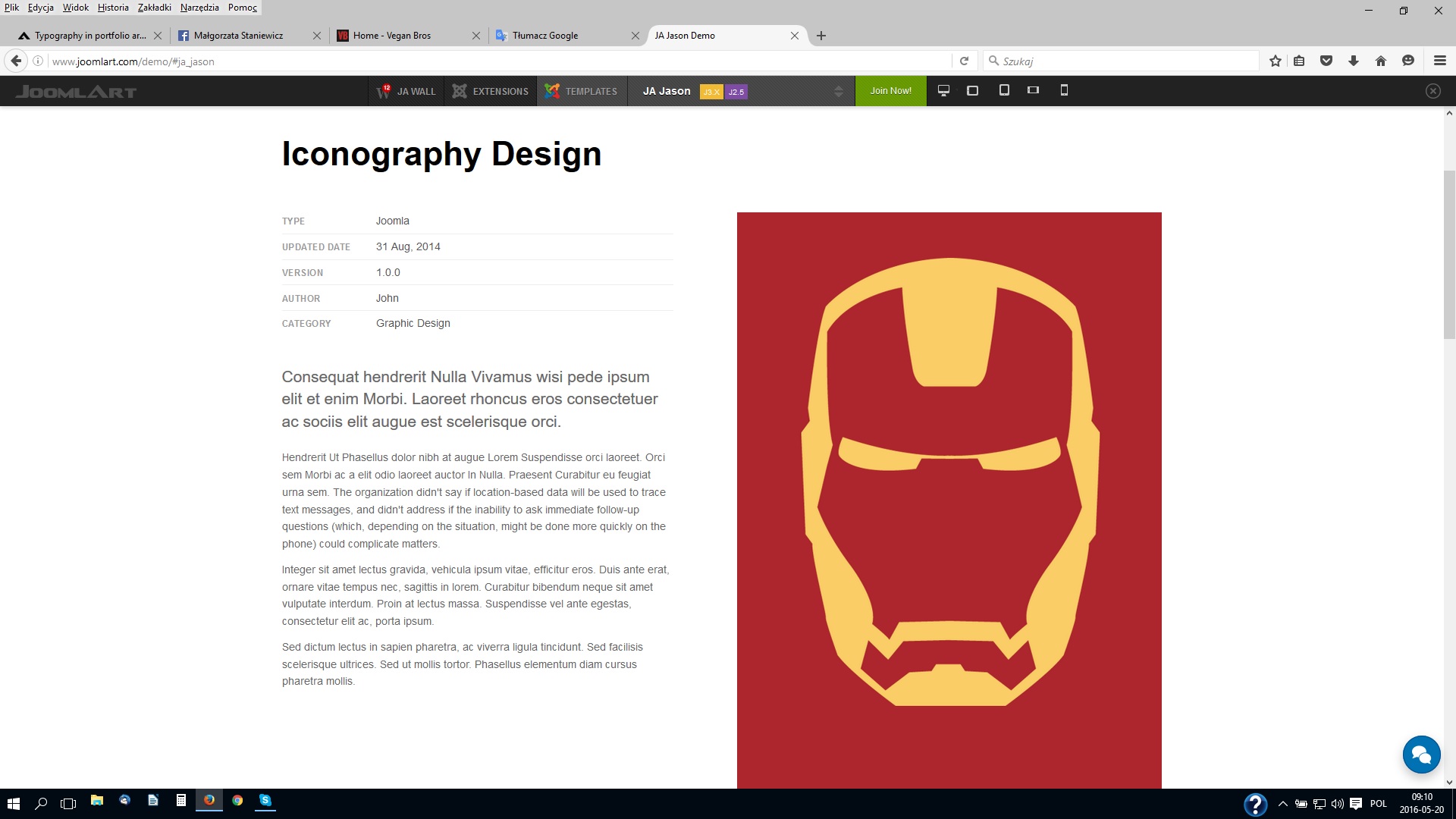Switch to portrait tablet preview

tap(1004, 90)
